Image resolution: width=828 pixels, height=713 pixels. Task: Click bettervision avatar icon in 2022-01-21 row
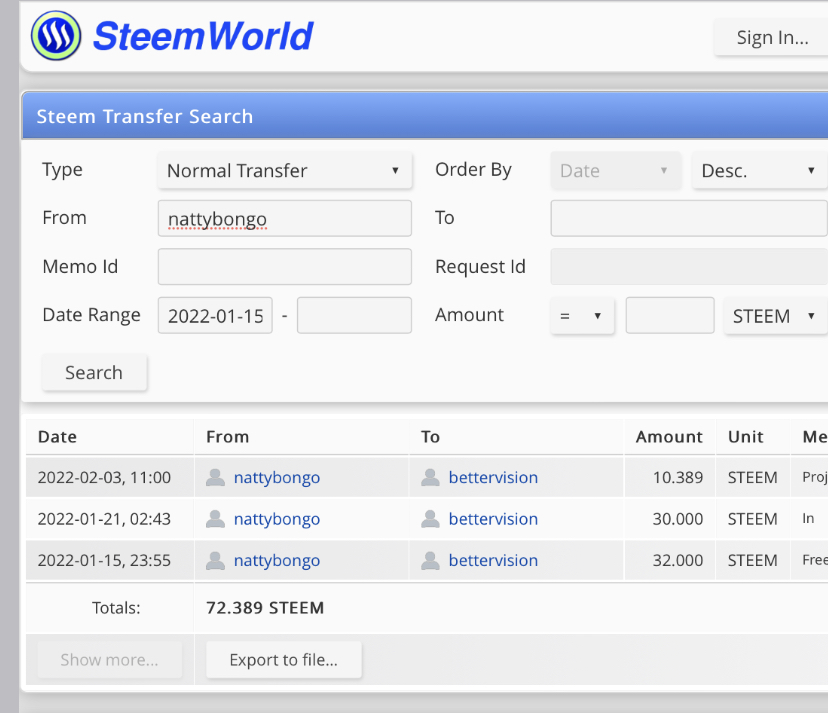coord(430,519)
